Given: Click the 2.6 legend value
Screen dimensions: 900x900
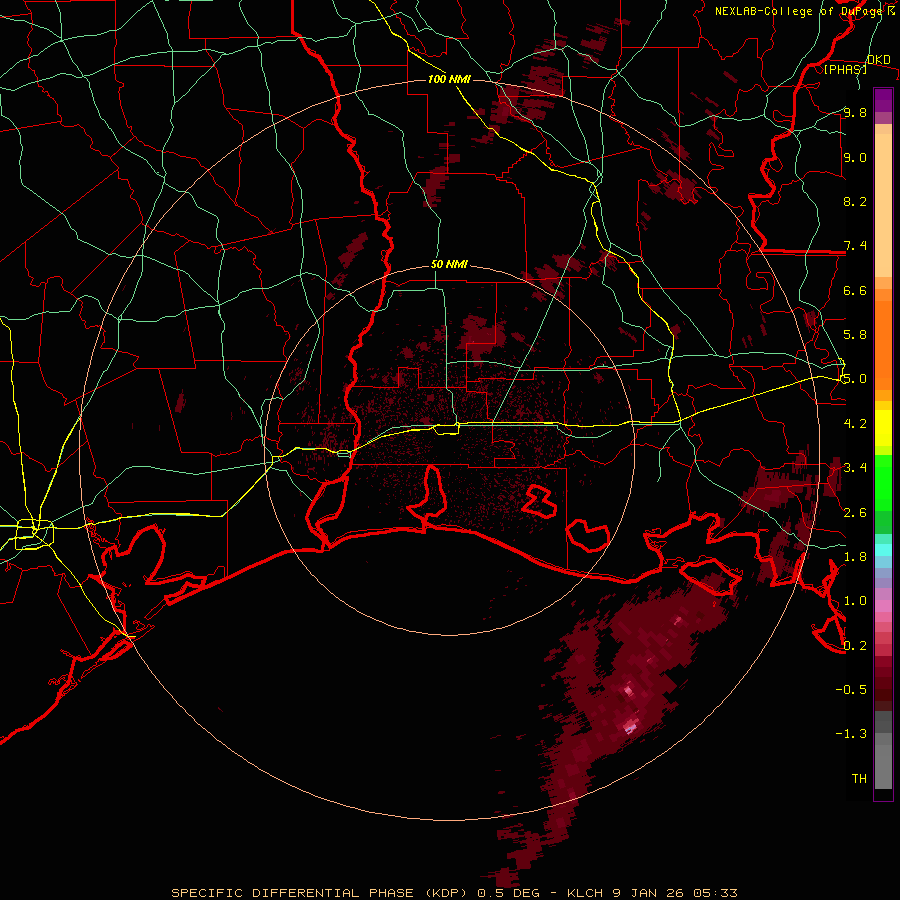Looking at the screenshot, I should [x=855, y=512].
